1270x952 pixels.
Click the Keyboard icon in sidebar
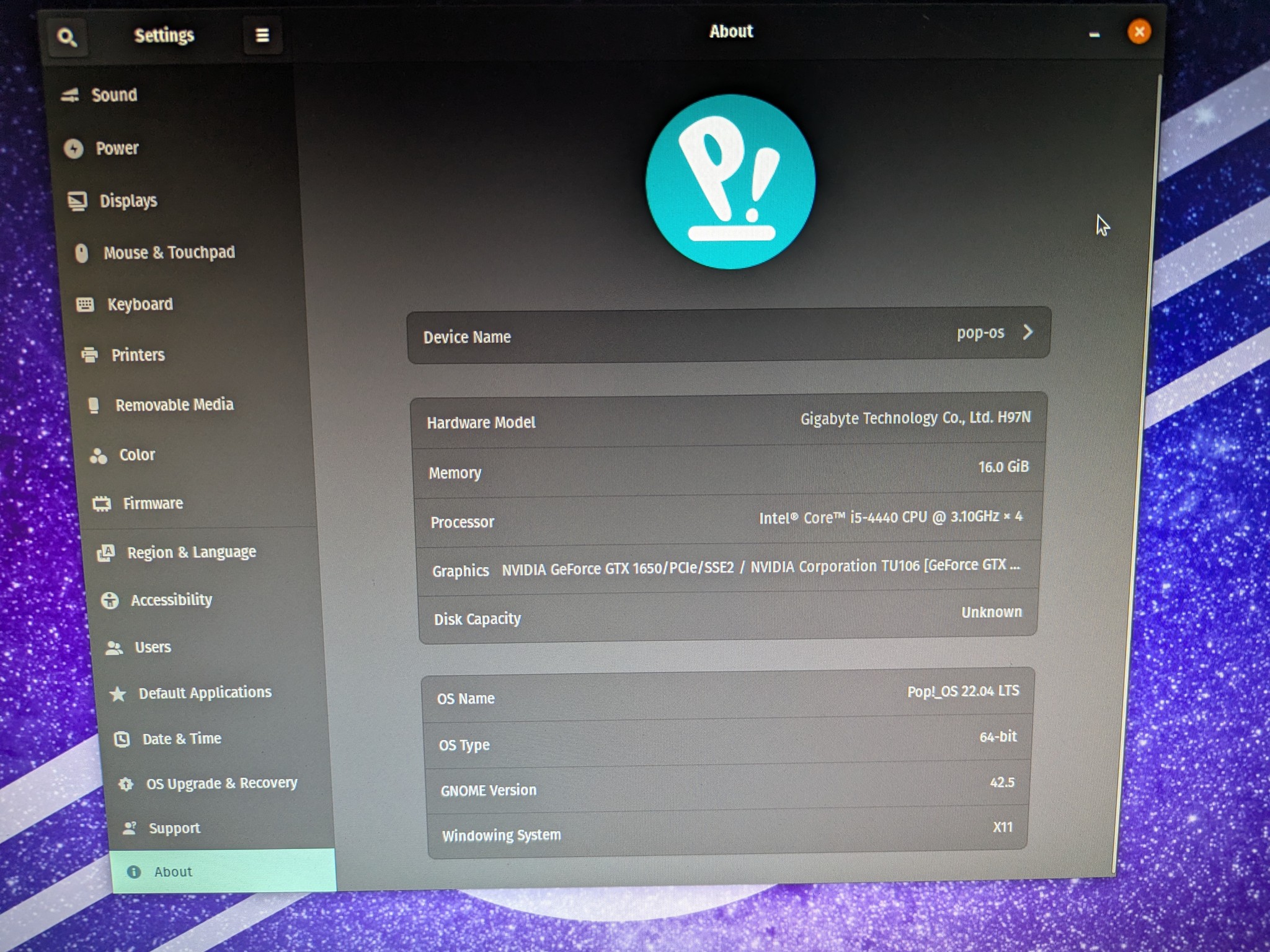tap(85, 304)
